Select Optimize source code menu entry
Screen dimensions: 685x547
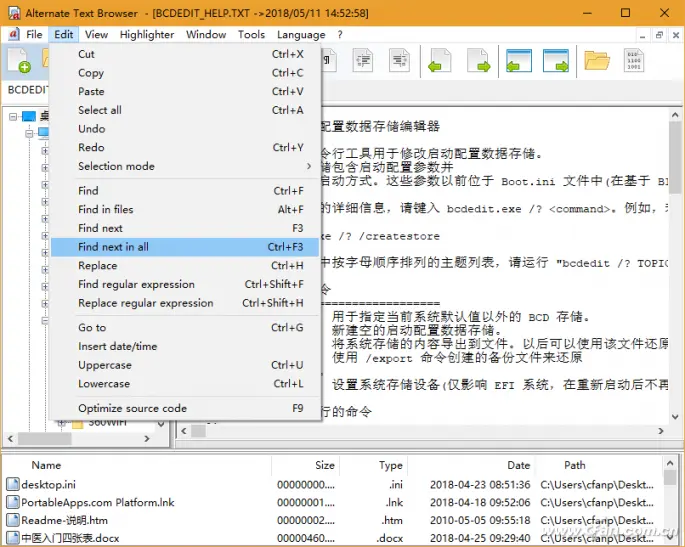132,408
